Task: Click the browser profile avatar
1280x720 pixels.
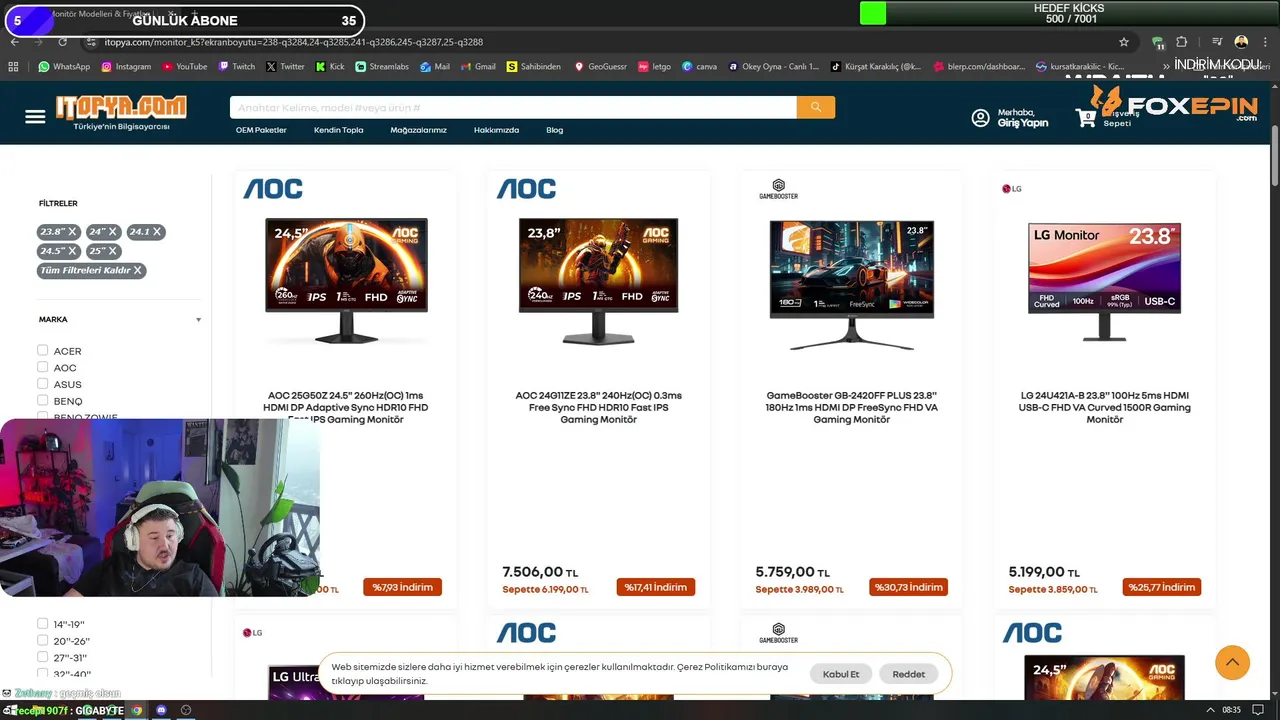Action: coord(1241,42)
